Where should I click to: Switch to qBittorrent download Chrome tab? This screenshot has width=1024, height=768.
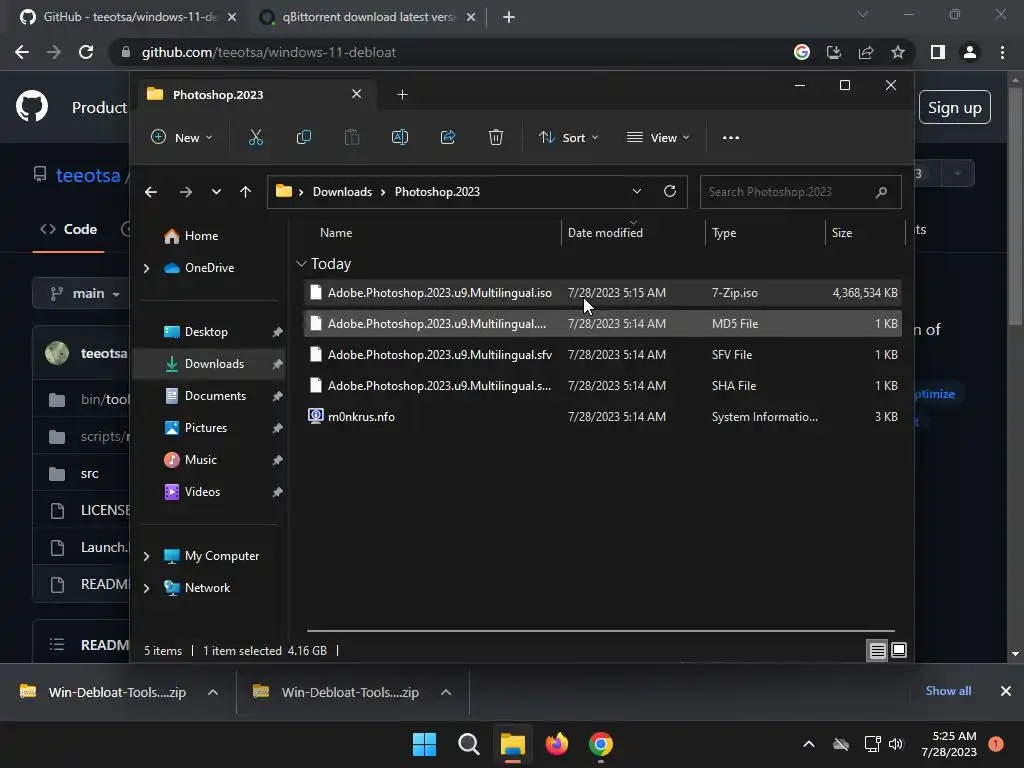point(368,17)
